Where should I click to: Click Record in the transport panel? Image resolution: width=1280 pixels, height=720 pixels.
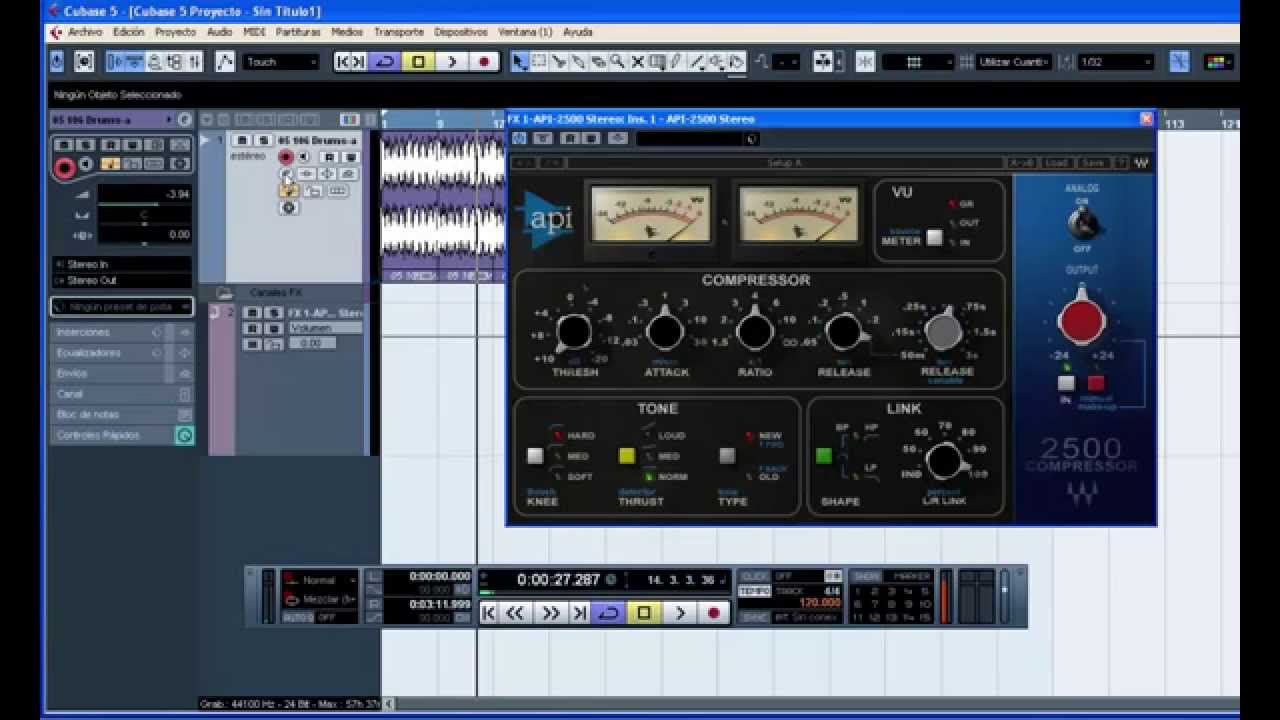[714, 613]
